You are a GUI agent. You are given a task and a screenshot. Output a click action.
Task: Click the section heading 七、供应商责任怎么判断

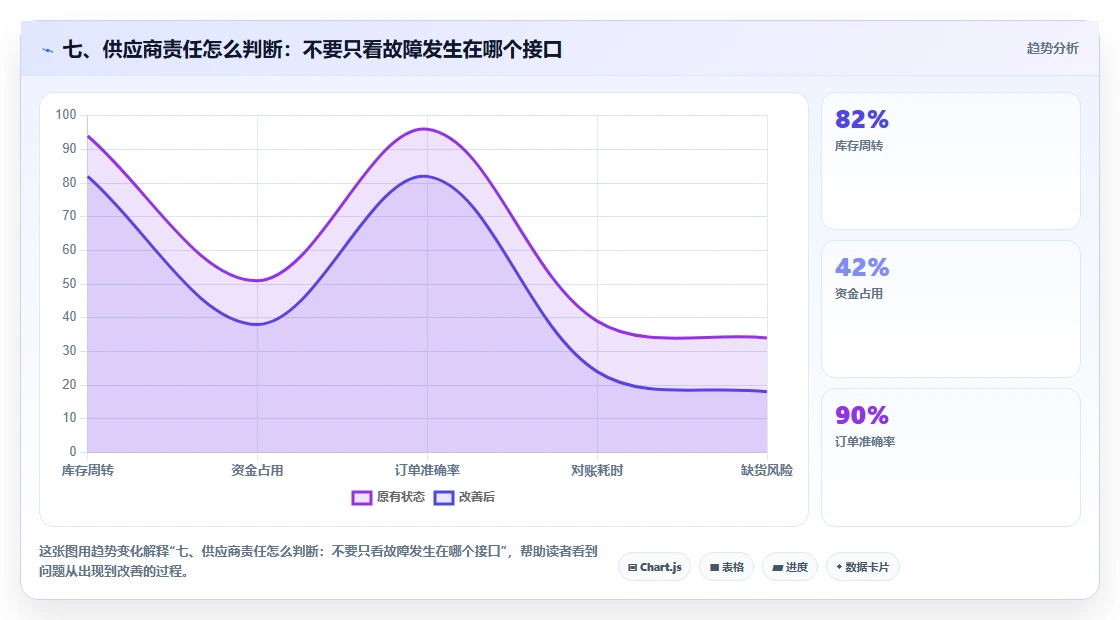(312, 50)
